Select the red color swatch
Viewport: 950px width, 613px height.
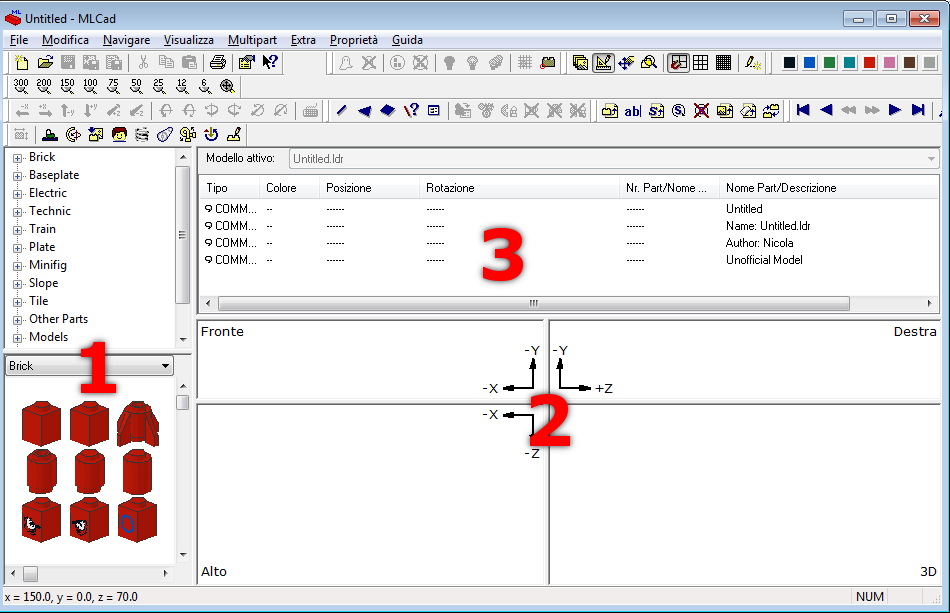coord(869,62)
